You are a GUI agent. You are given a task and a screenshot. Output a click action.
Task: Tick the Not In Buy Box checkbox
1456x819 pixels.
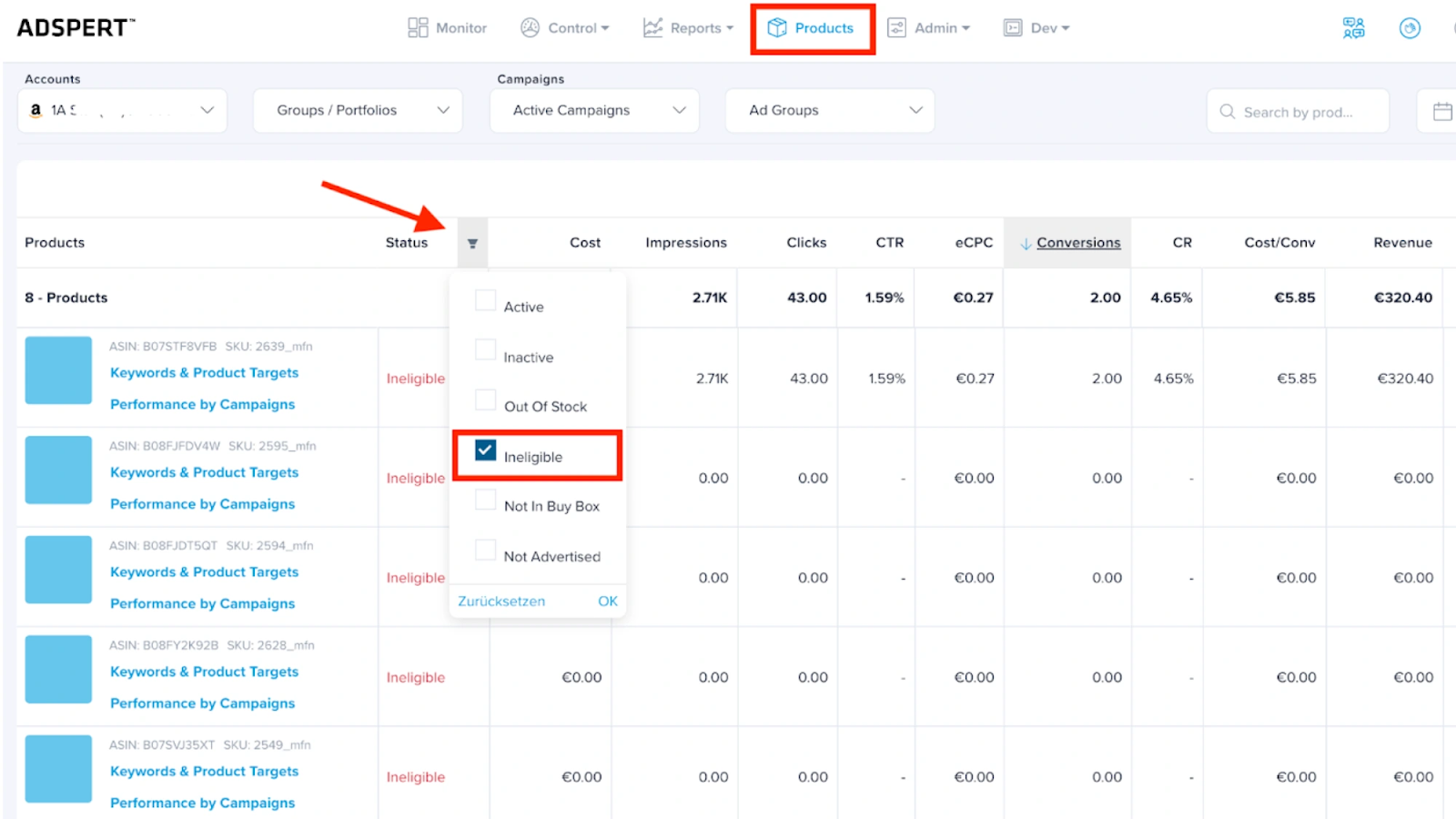486,500
